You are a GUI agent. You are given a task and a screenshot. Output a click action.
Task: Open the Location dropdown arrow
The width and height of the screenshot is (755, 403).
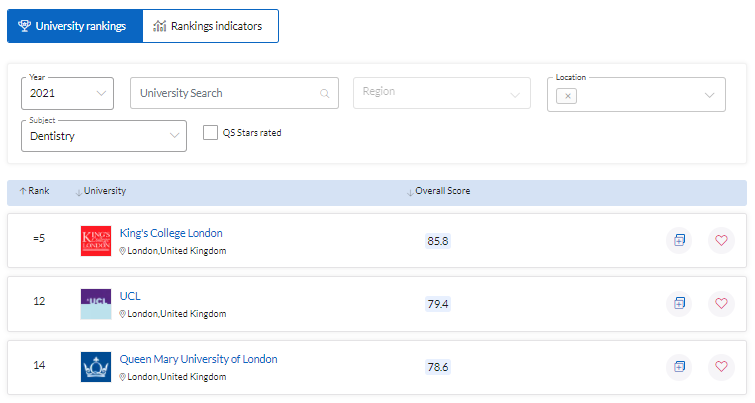point(710,95)
